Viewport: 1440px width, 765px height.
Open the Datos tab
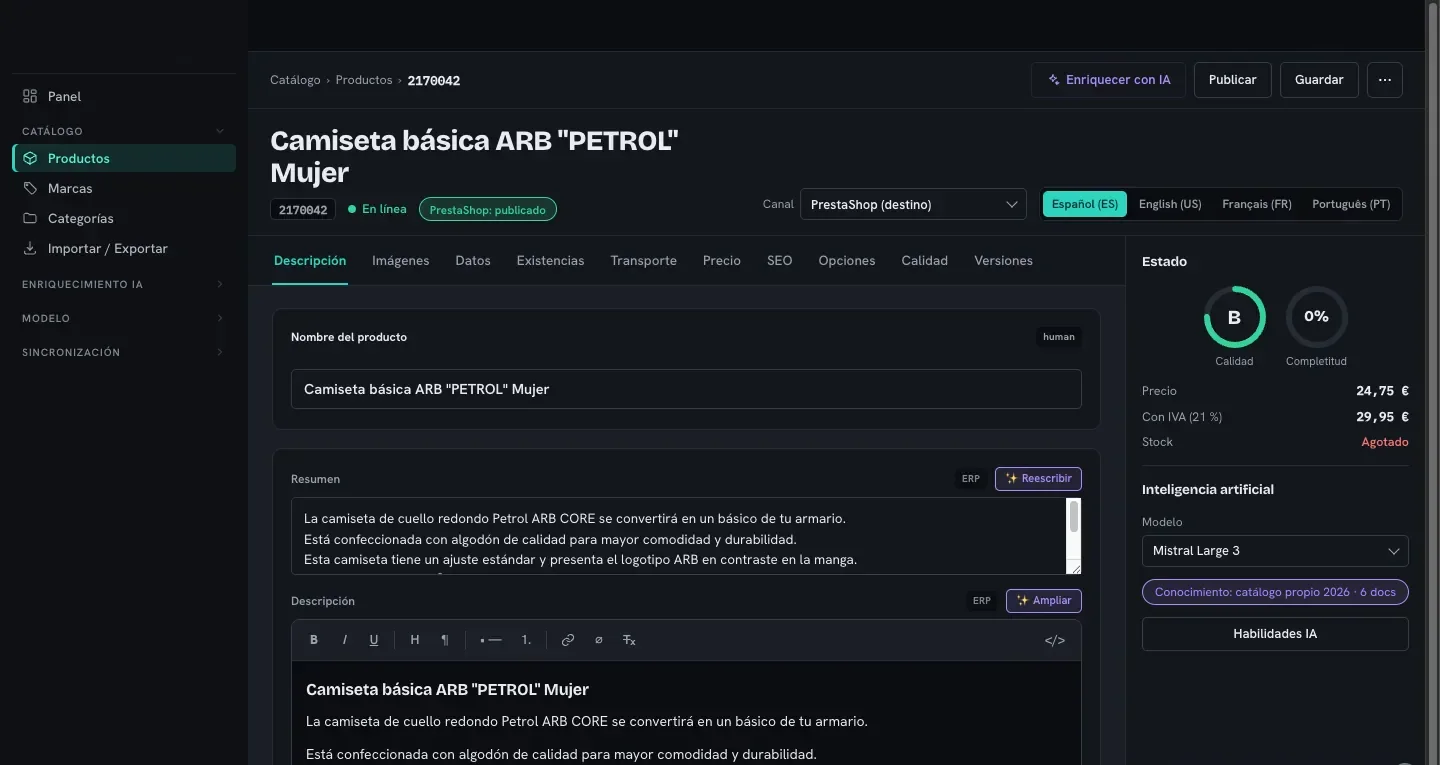coord(473,260)
